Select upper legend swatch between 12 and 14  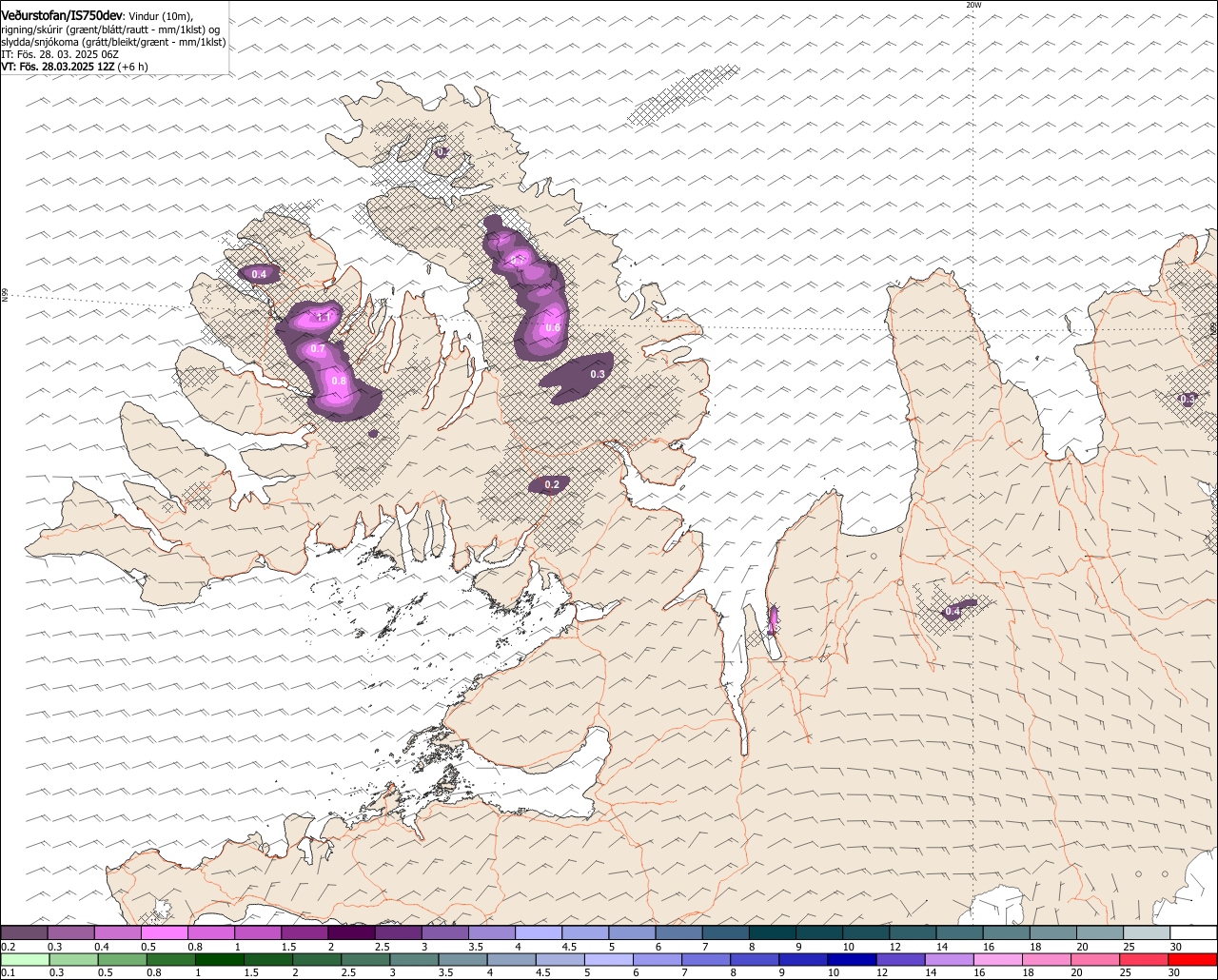tap(913, 932)
